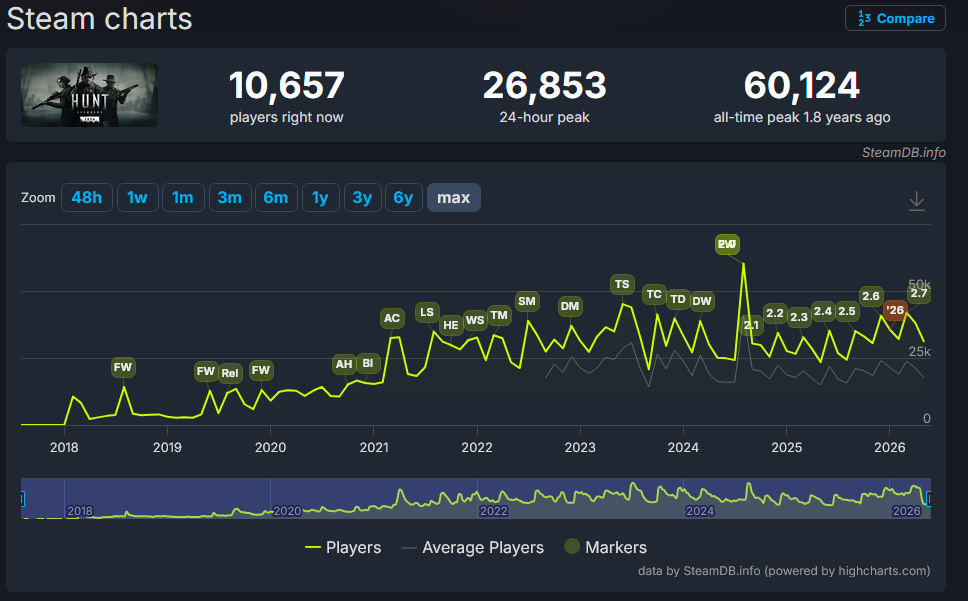968x601 pixels.
Task: Select the 2.7 update marker
Action: pyautogui.click(x=919, y=293)
